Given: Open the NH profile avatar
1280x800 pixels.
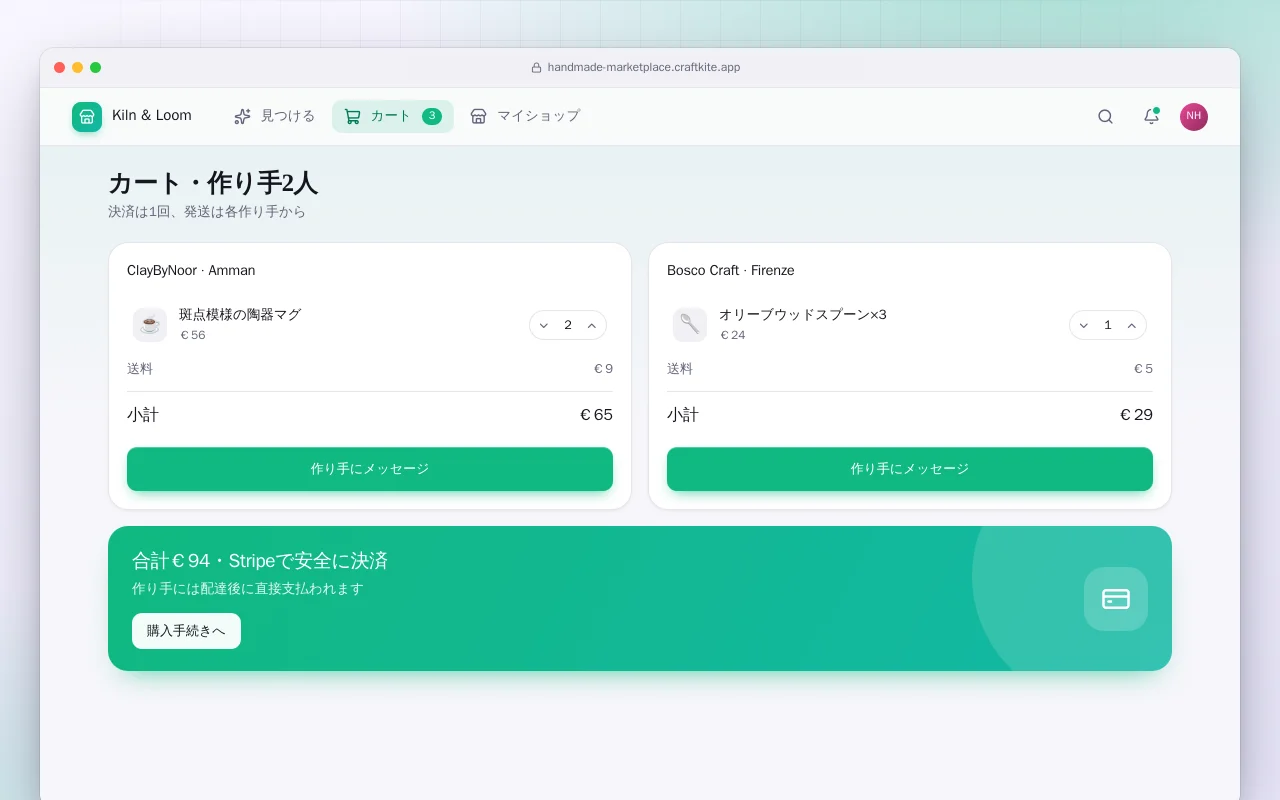Looking at the screenshot, I should pos(1194,116).
